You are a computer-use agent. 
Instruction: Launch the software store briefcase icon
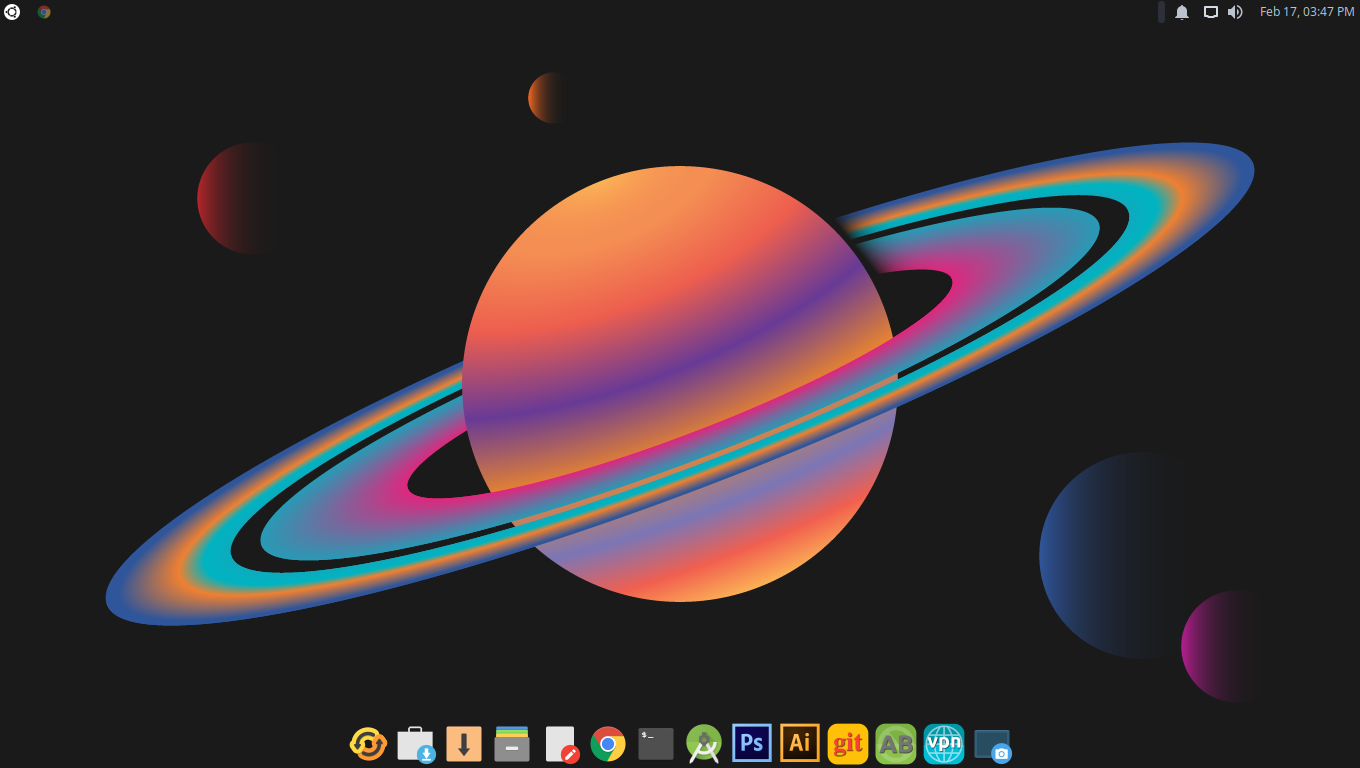(x=416, y=744)
